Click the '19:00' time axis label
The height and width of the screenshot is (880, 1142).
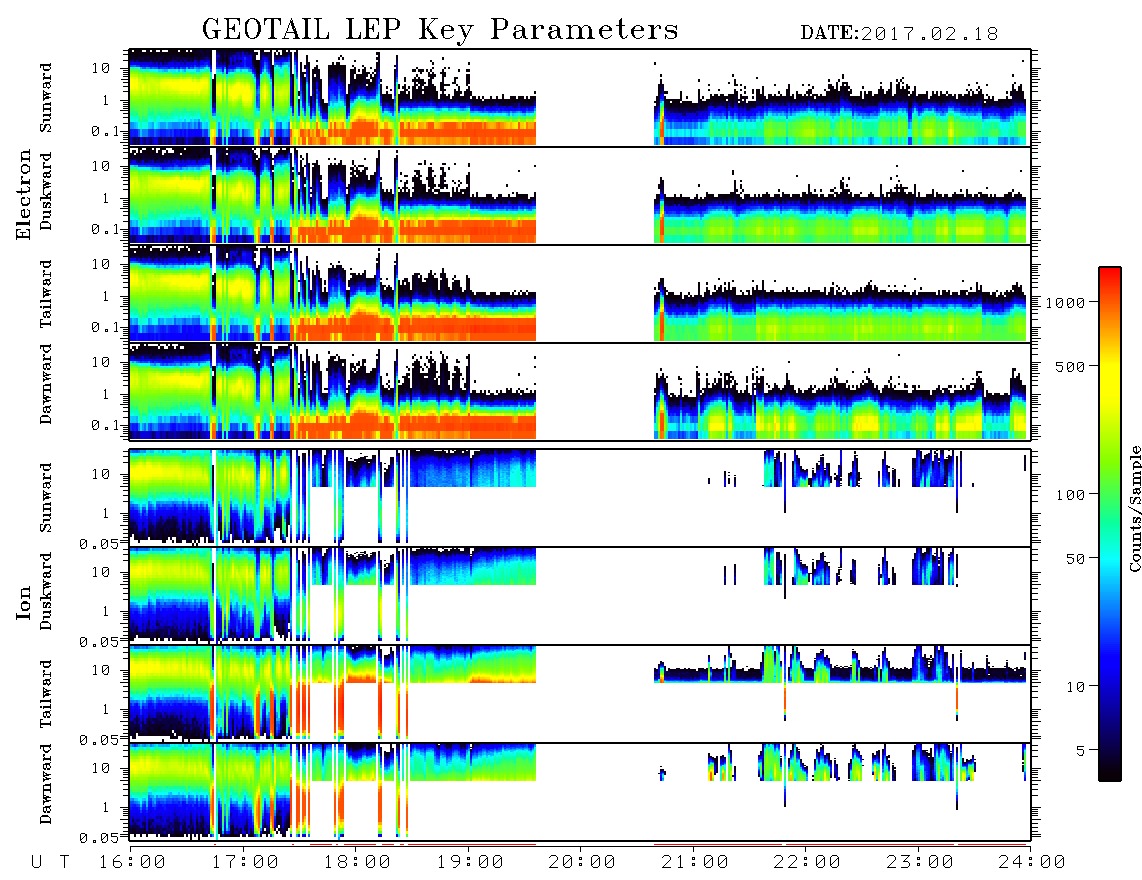[470, 863]
